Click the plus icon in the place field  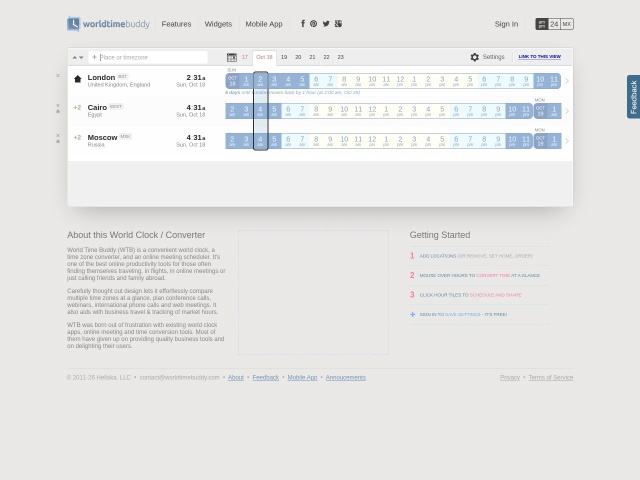pyautogui.click(x=94, y=57)
